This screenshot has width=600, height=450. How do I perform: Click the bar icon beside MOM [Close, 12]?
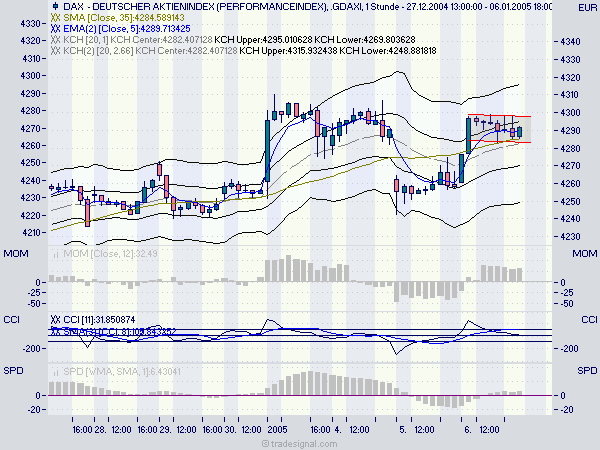click(x=56, y=254)
